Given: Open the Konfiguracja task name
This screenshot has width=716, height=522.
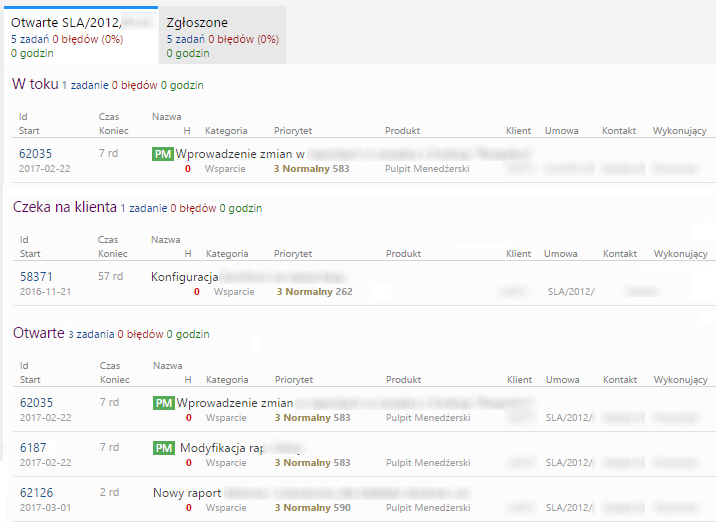Looking at the screenshot, I should (x=184, y=276).
